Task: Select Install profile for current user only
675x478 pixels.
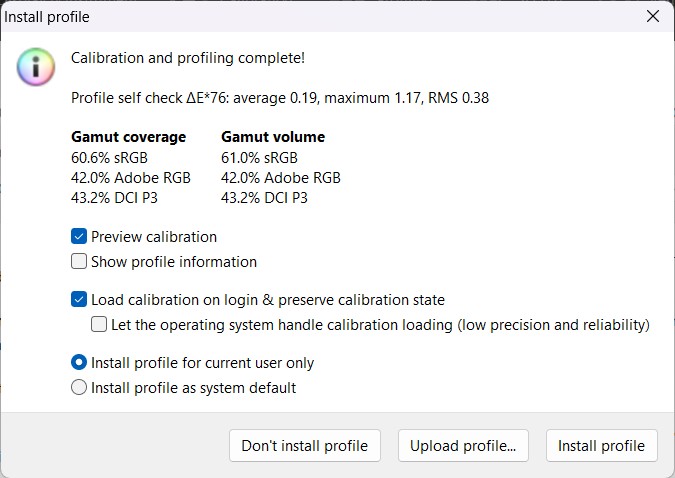Action: pos(79,363)
